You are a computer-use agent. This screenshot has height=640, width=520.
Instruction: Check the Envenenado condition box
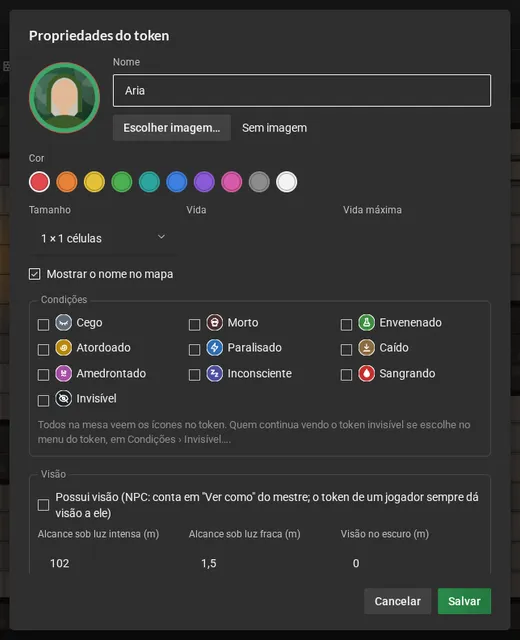346,325
